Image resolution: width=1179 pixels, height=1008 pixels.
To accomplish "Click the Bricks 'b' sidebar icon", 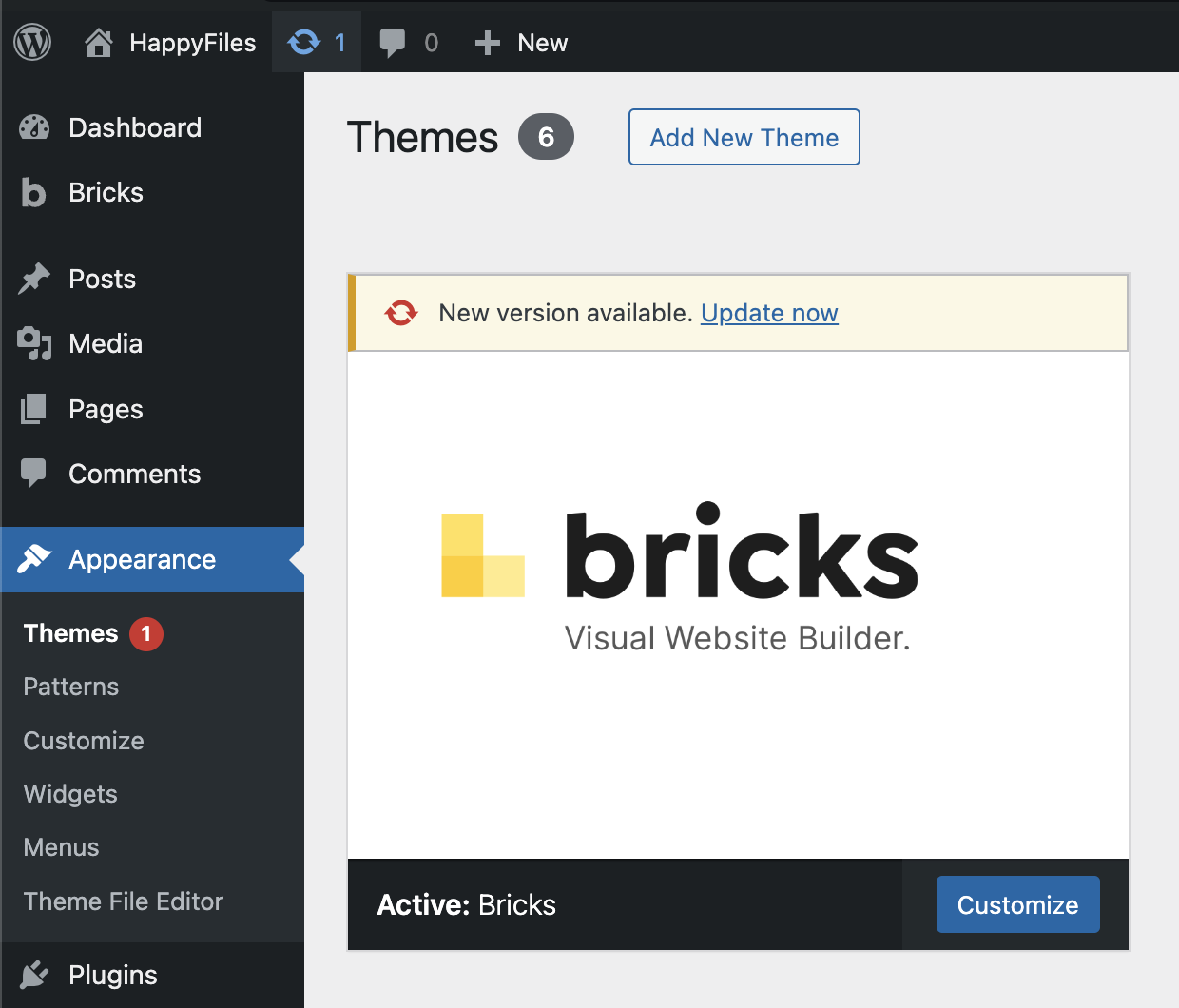I will click(x=34, y=192).
